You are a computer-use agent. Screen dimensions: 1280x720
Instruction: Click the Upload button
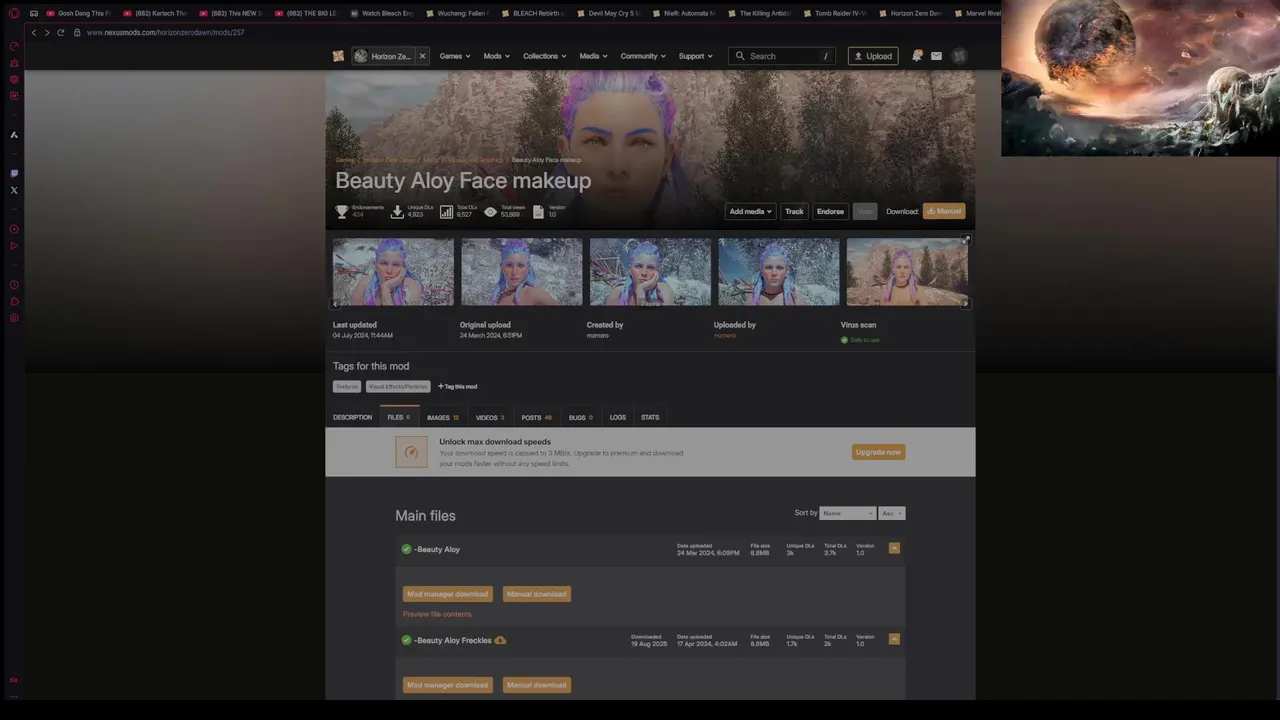(873, 56)
